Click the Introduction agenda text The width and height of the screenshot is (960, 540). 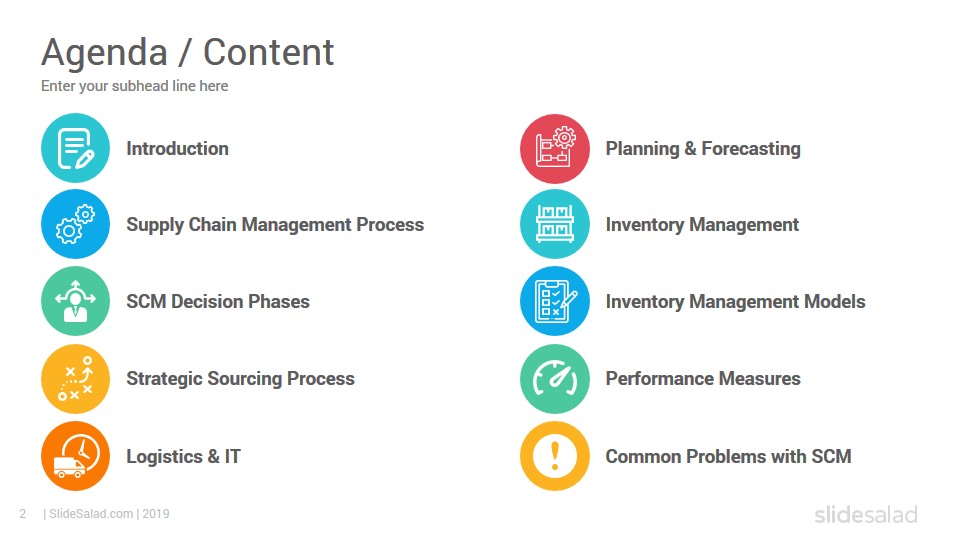point(178,149)
